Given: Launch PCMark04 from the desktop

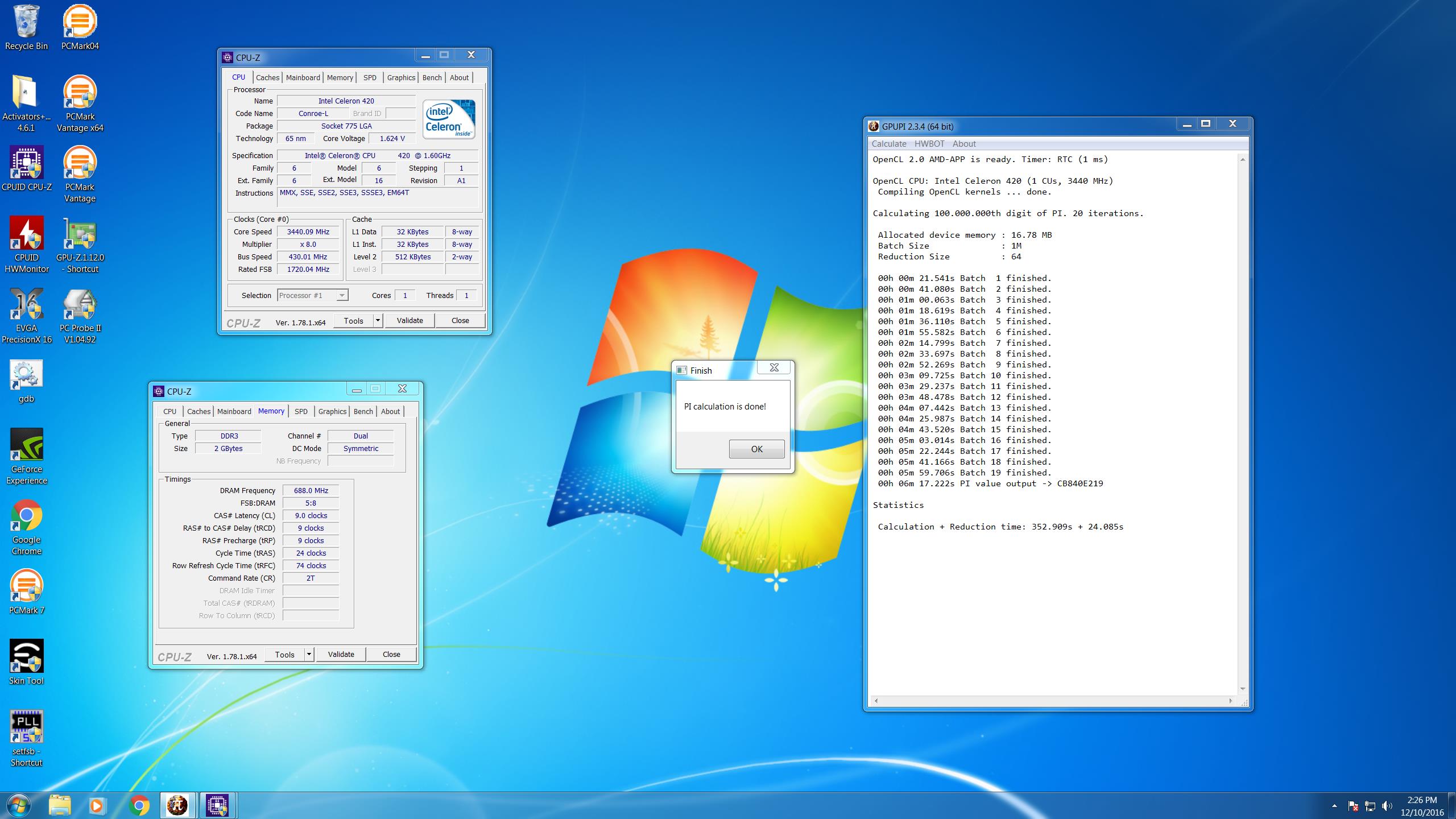Looking at the screenshot, I should coord(80,27).
